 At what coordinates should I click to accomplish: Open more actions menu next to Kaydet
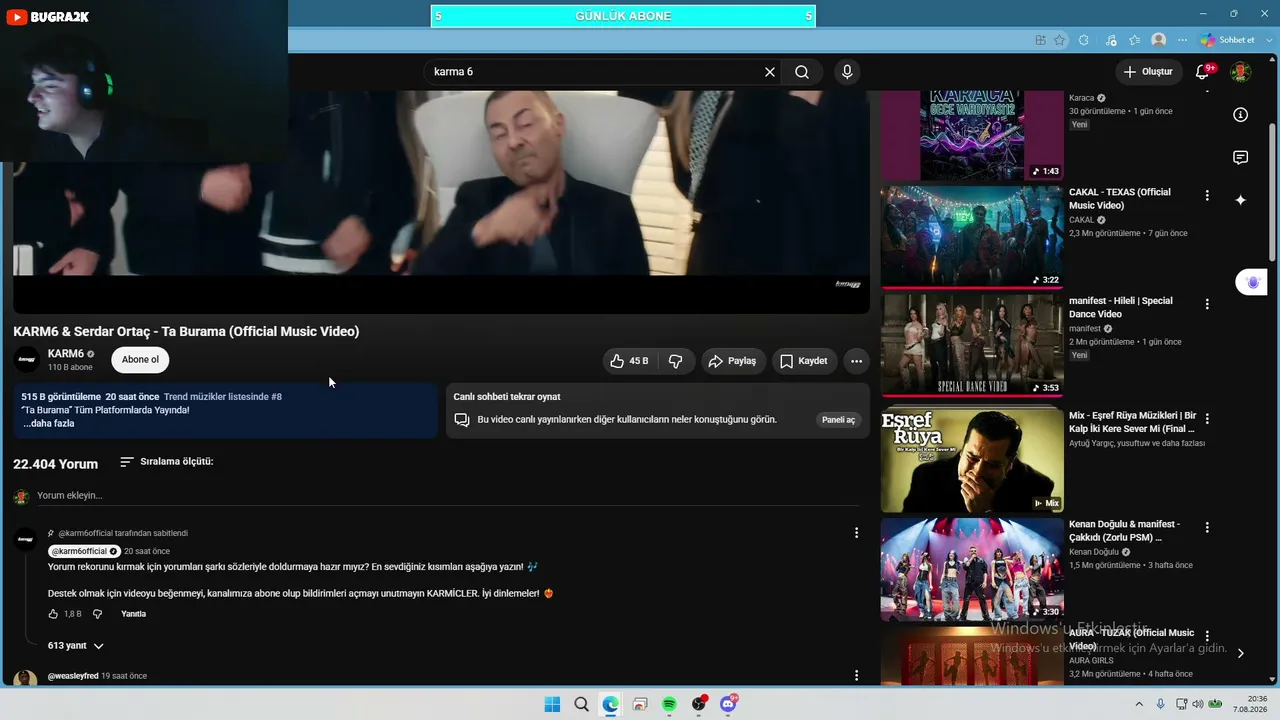click(856, 361)
